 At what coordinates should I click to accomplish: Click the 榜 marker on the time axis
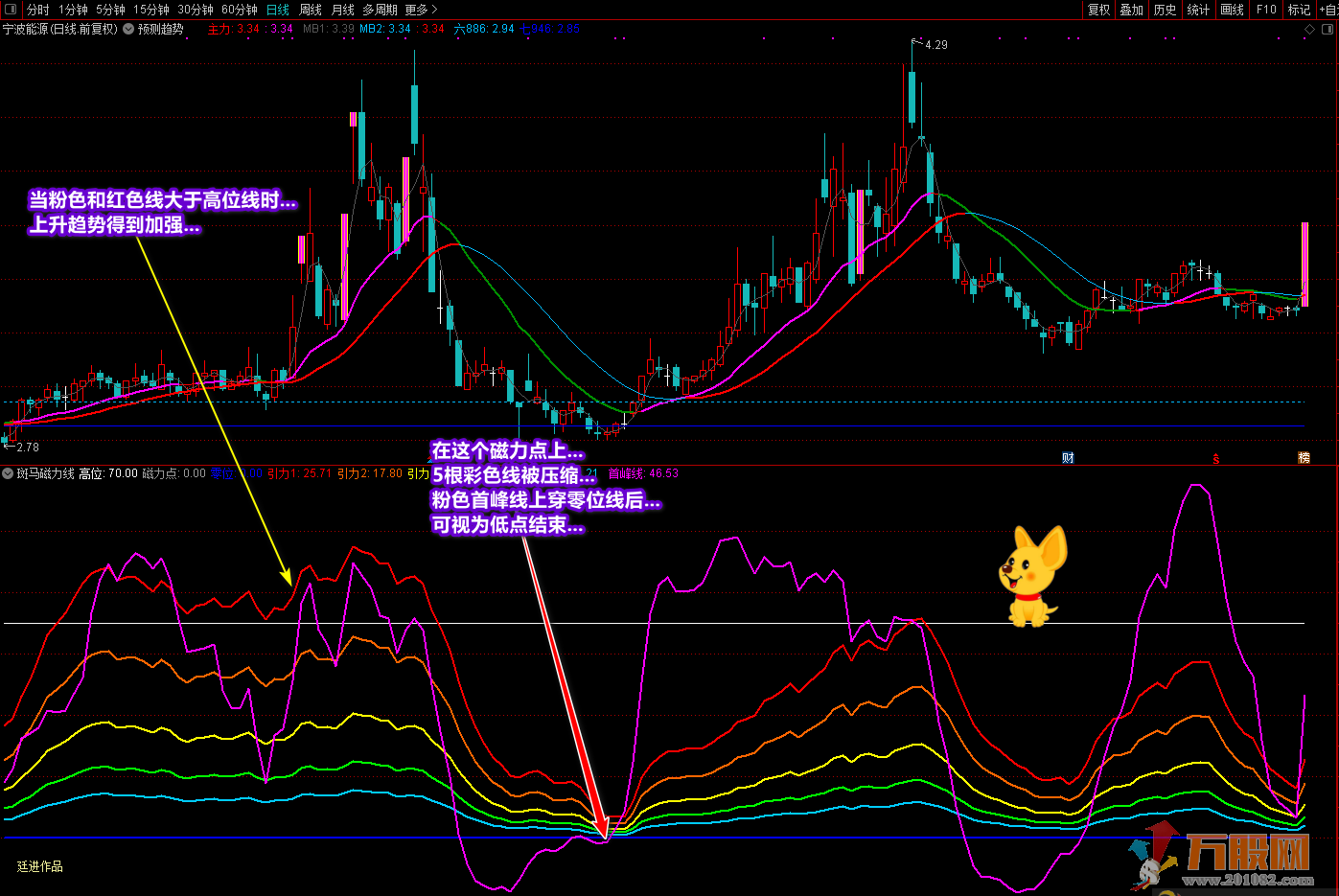pos(1304,458)
